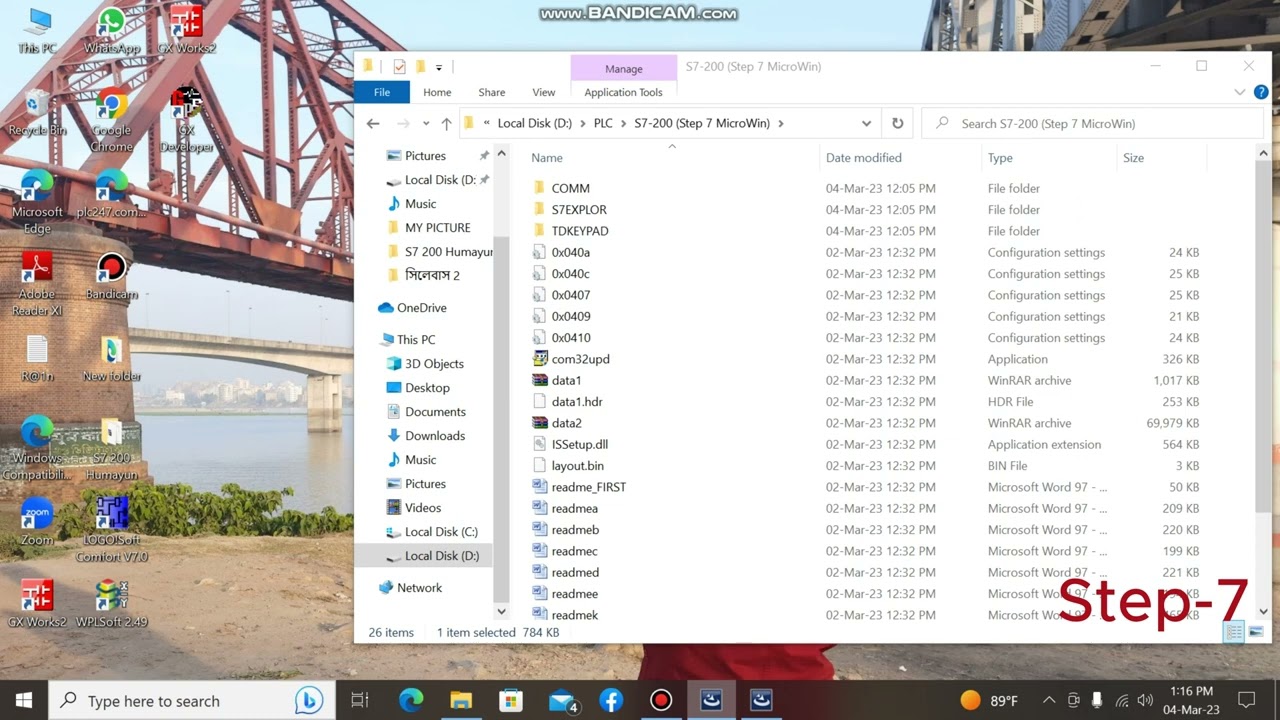Sort files by Name column
1280x720 pixels.
pyautogui.click(x=547, y=158)
